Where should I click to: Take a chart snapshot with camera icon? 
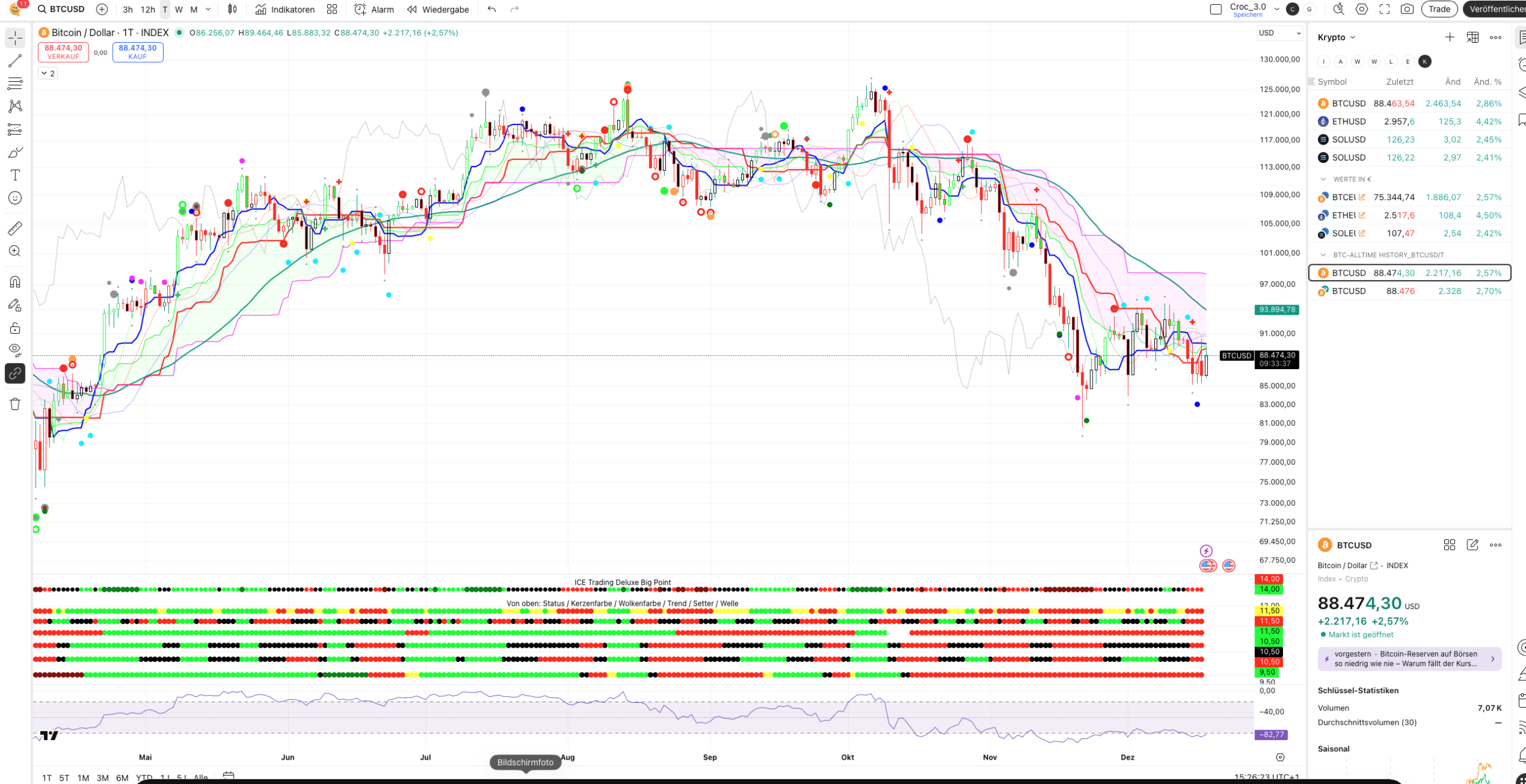(x=1407, y=9)
